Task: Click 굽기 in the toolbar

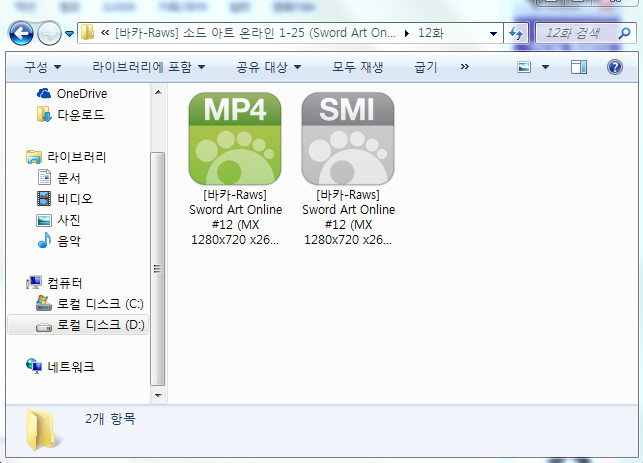Action: coord(426,67)
